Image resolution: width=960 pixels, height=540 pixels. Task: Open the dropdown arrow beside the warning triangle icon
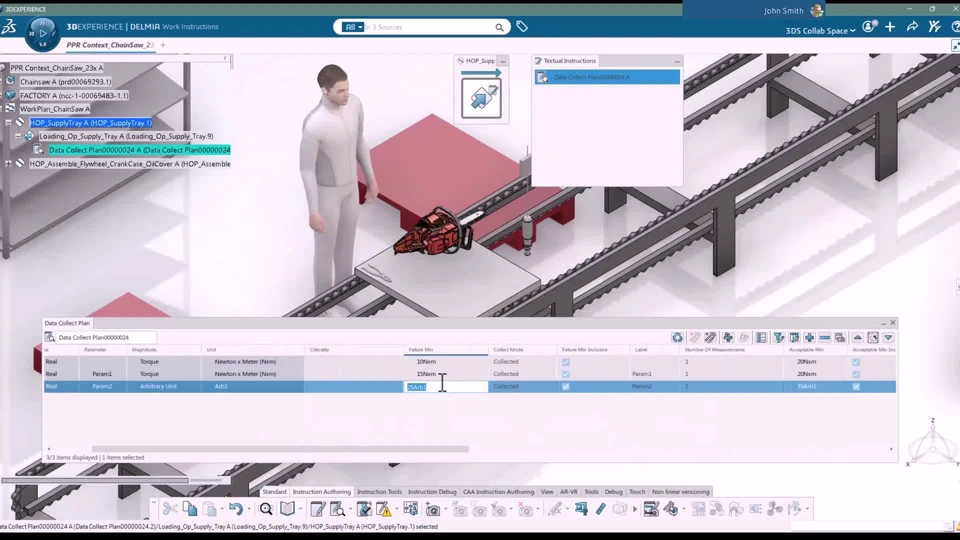point(397,509)
